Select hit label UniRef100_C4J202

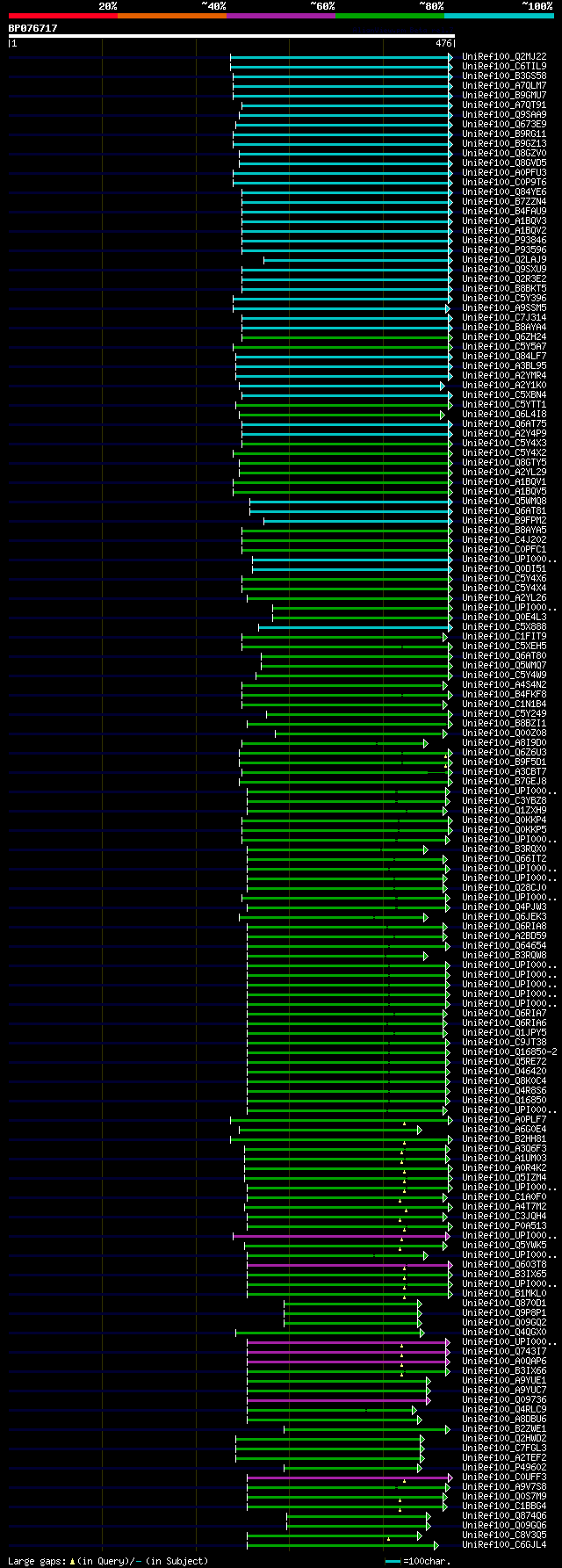click(x=504, y=539)
